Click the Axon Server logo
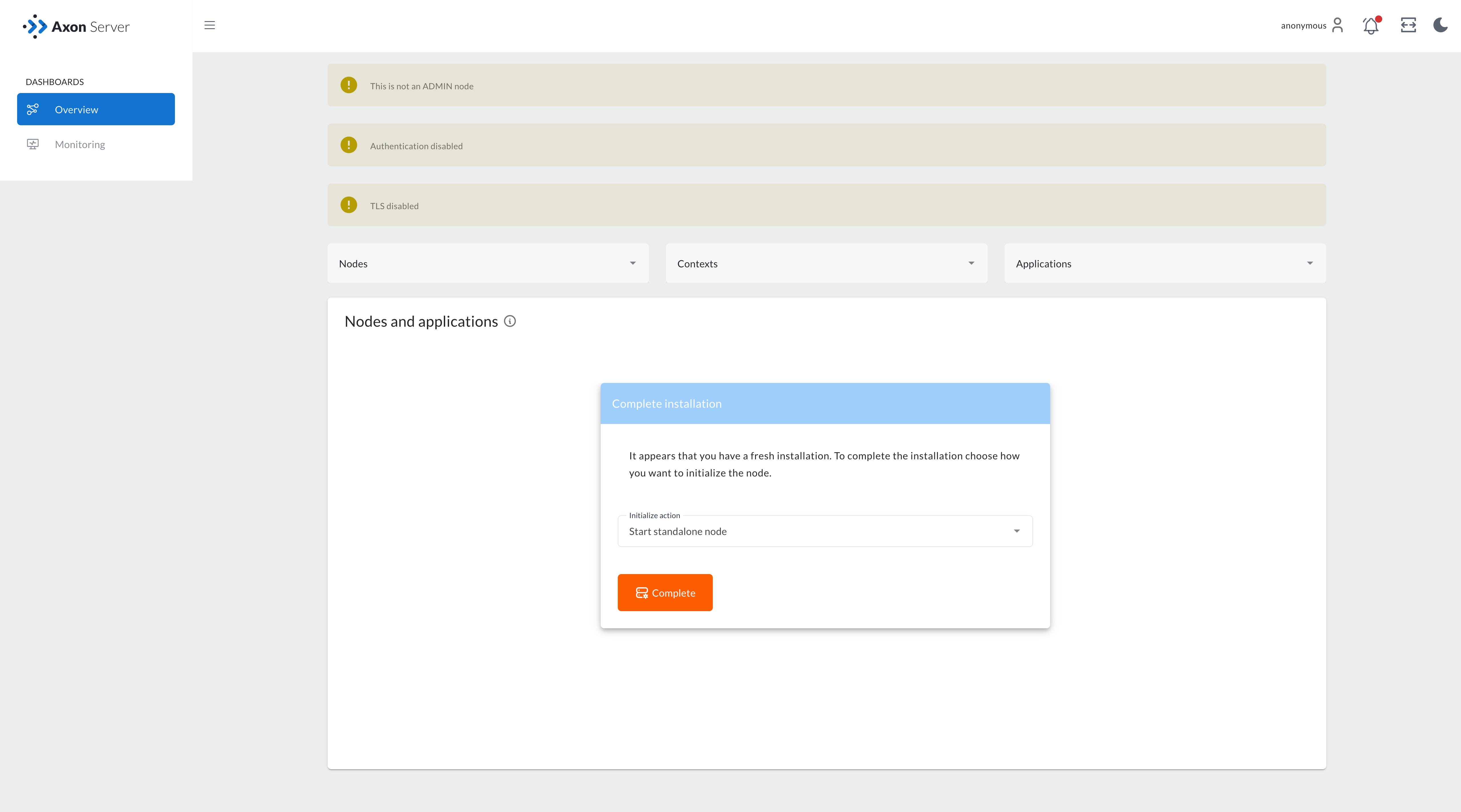Image resolution: width=1461 pixels, height=812 pixels. coord(76,27)
